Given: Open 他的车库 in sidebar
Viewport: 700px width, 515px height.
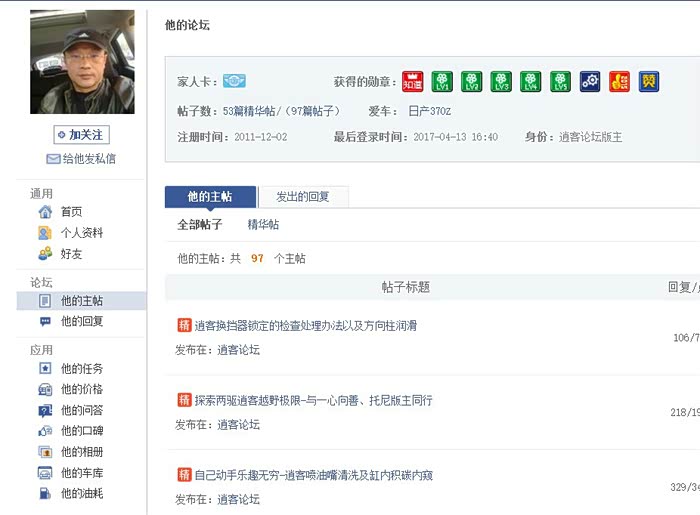Looking at the screenshot, I should click(82, 473).
